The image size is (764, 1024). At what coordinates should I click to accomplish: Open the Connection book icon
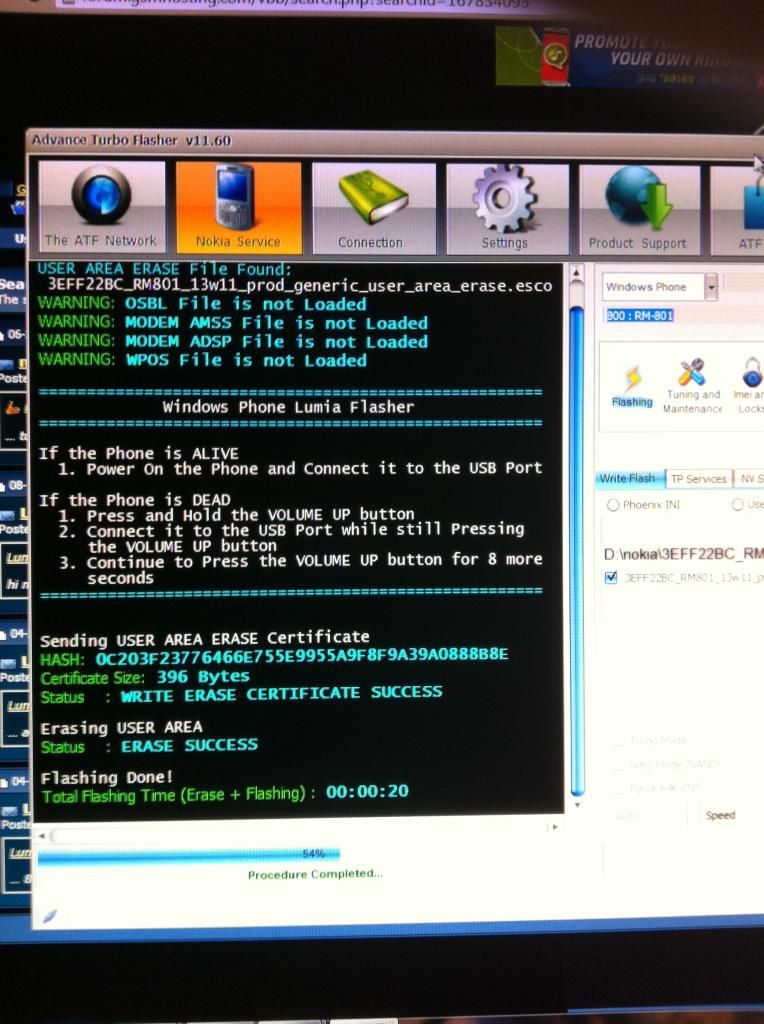[372, 207]
